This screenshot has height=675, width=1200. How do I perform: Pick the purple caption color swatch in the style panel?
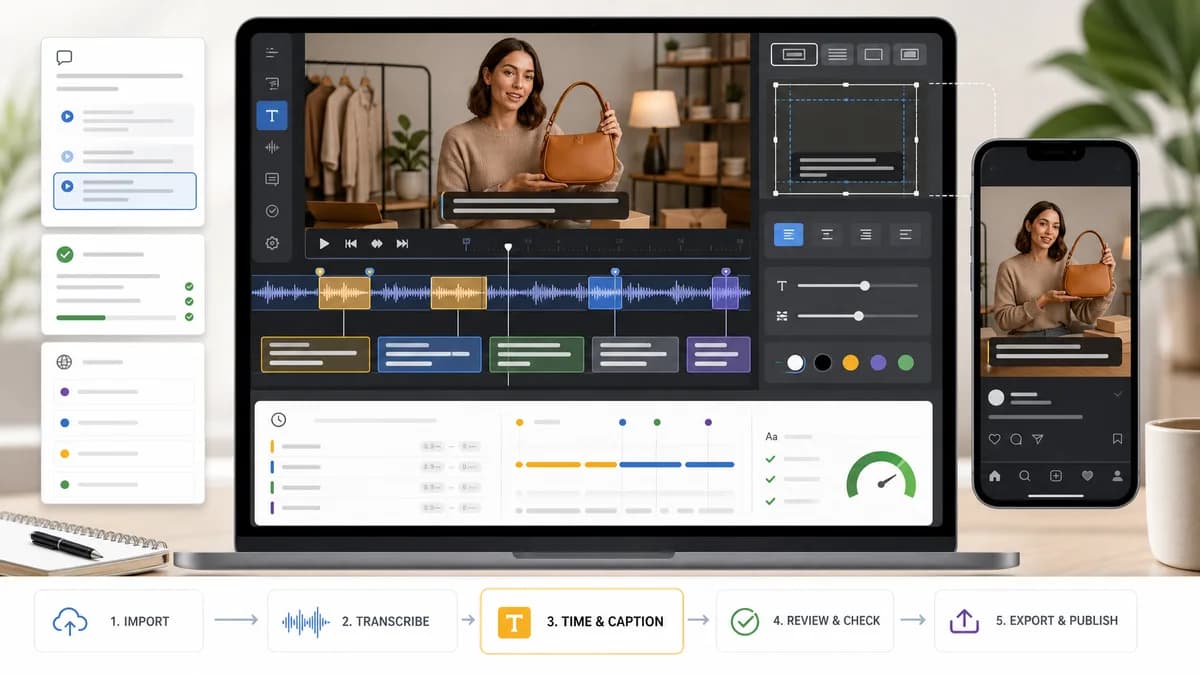pos(878,363)
